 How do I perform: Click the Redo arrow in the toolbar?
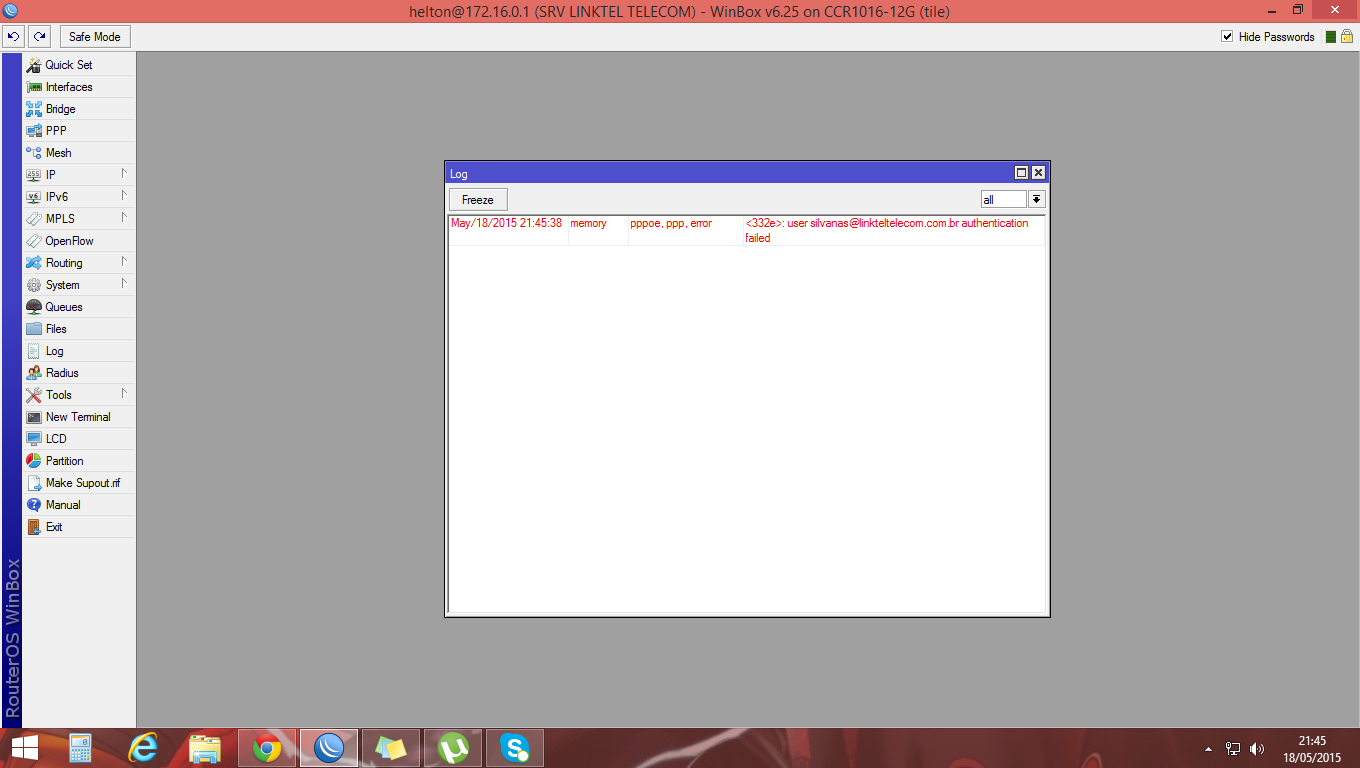pos(40,37)
